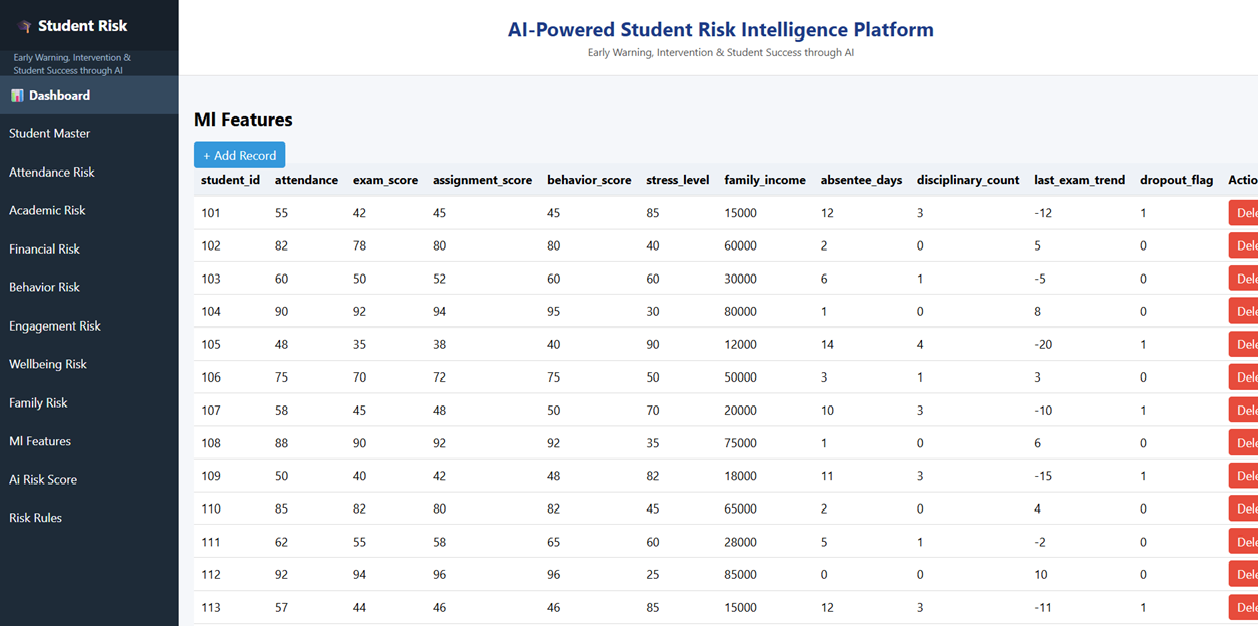
Task: Navigate to Student Master
Action: point(49,133)
